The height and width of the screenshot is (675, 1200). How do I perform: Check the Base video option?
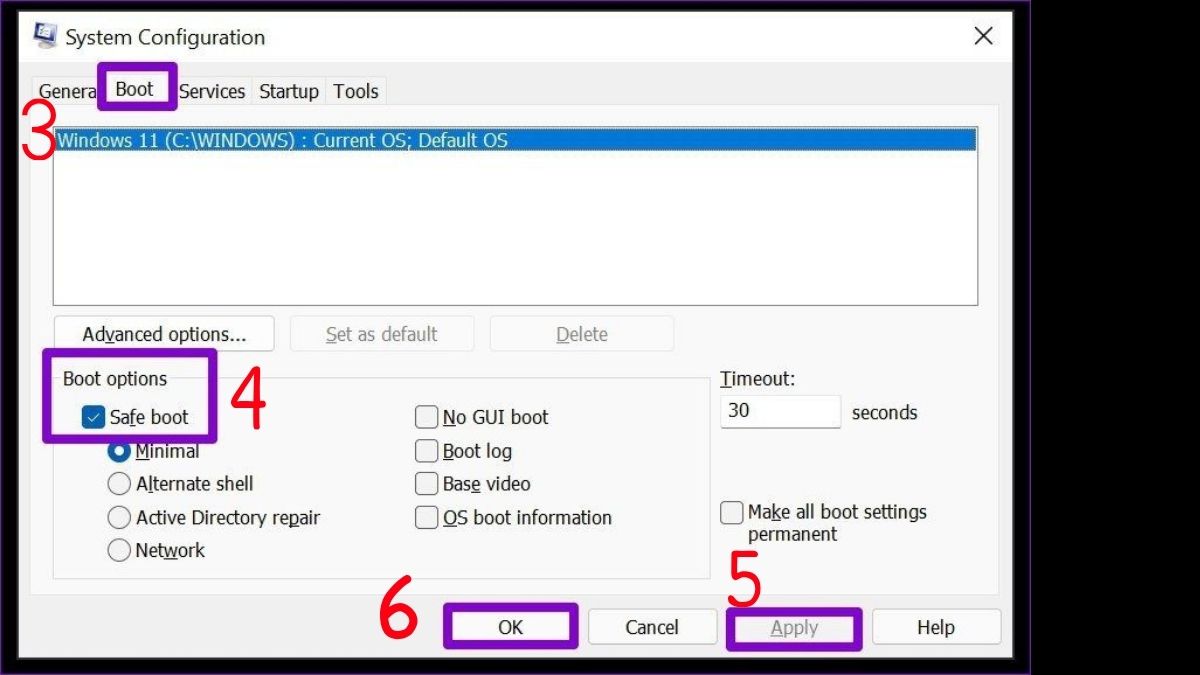coord(426,484)
